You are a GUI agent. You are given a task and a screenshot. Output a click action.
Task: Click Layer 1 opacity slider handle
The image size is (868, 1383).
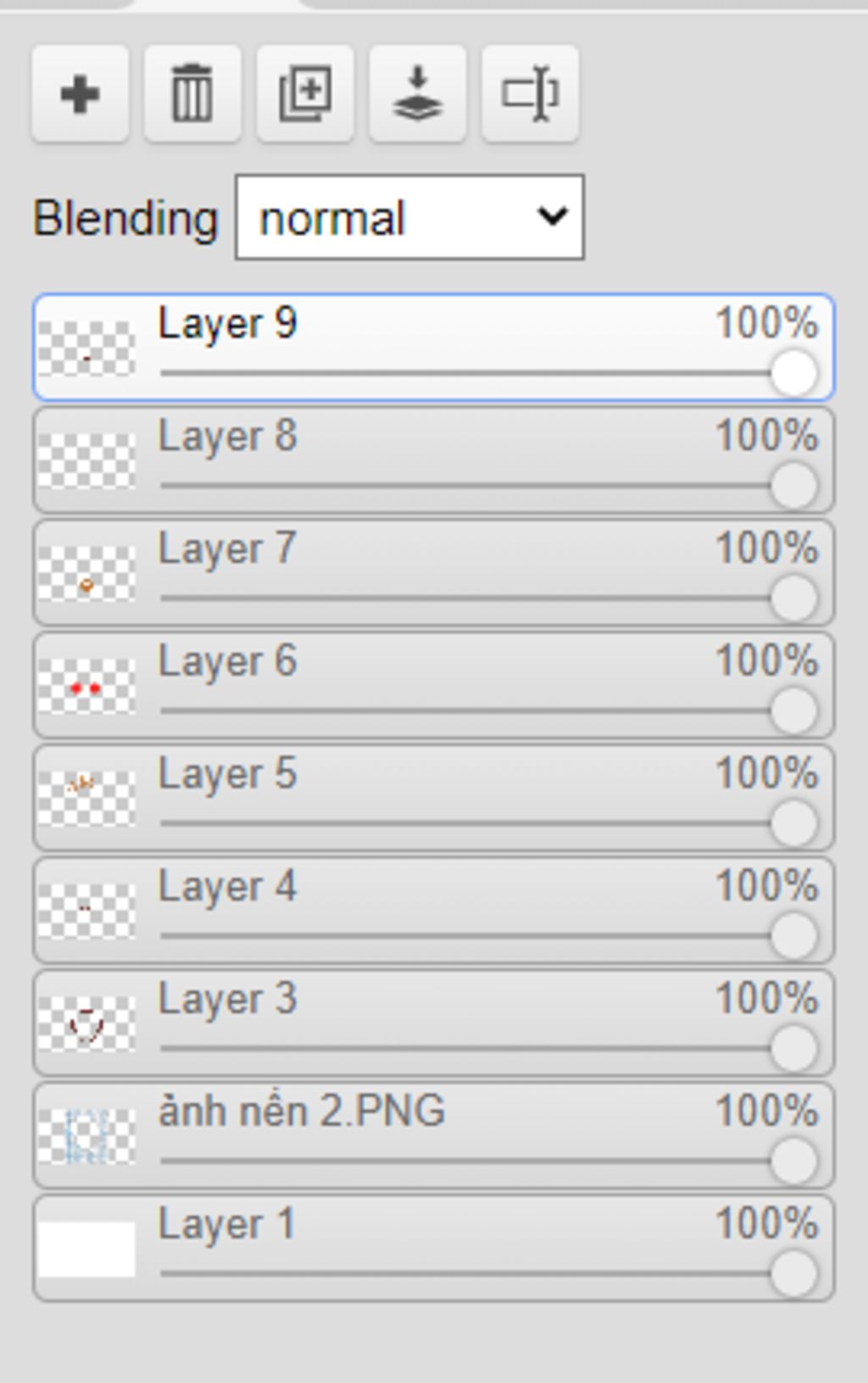coord(794,1274)
